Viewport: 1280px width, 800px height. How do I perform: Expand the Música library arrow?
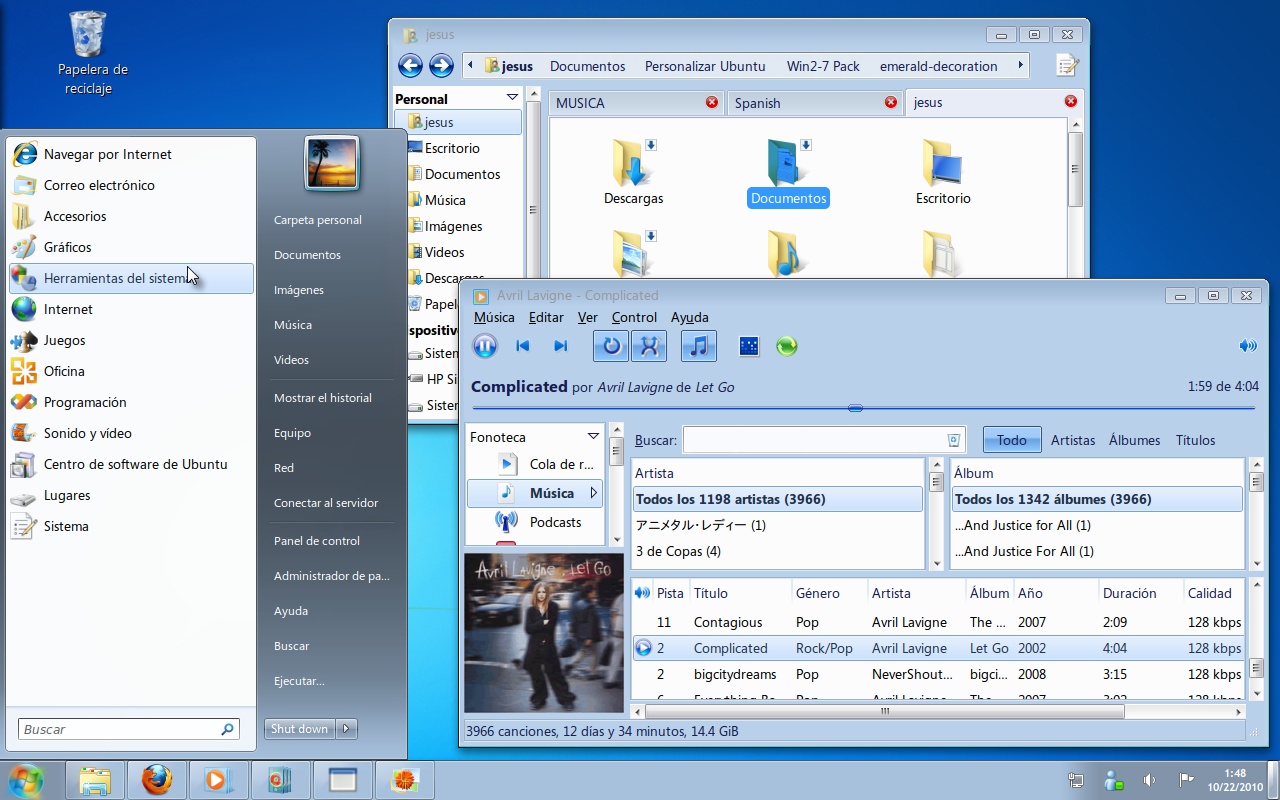(x=593, y=493)
